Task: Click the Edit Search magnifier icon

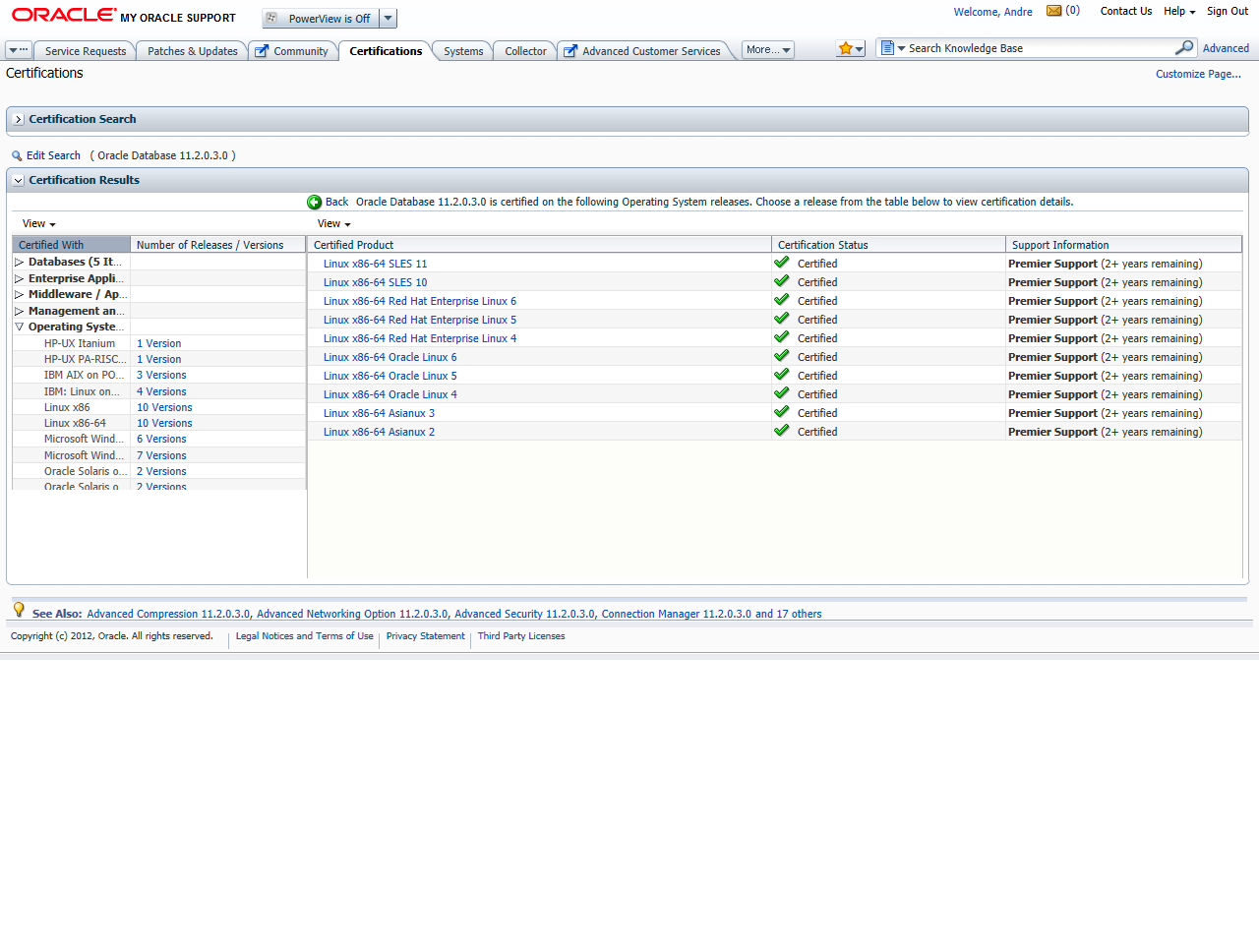Action: (17, 155)
